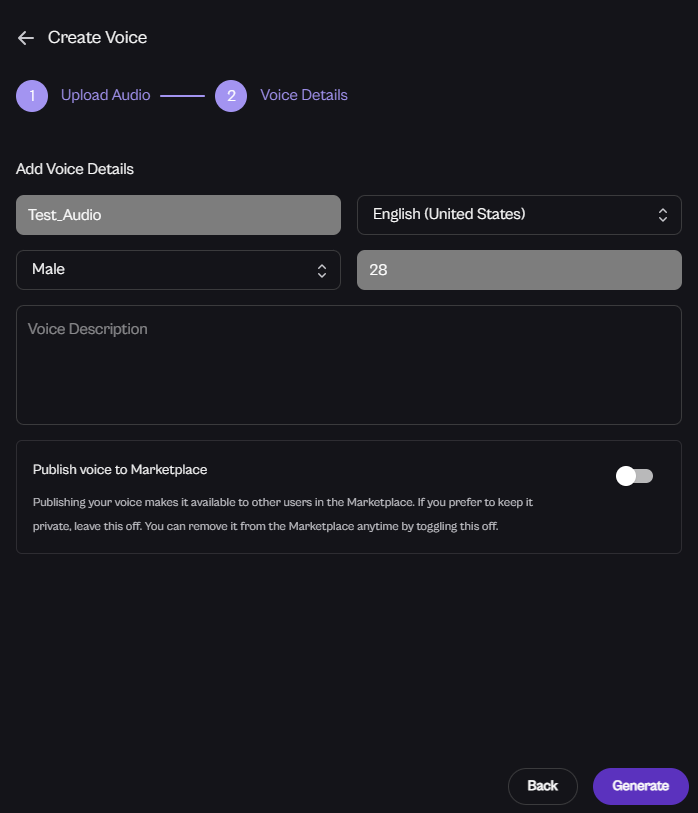Switch to the Upload Audio step
Viewport: 698px width, 813px height.
[105, 96]
